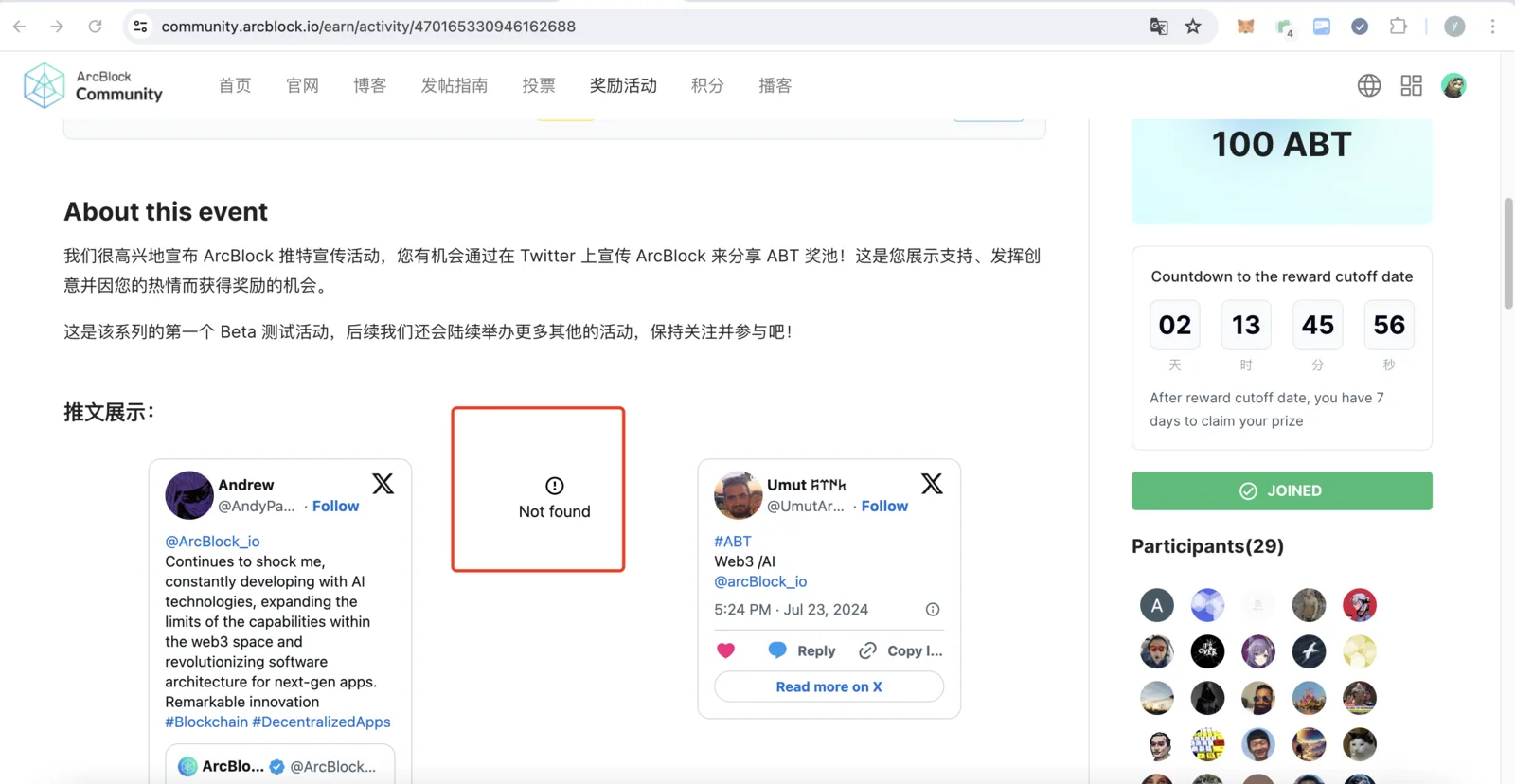Open Google Translate page icon

(x=1158, y=27)
